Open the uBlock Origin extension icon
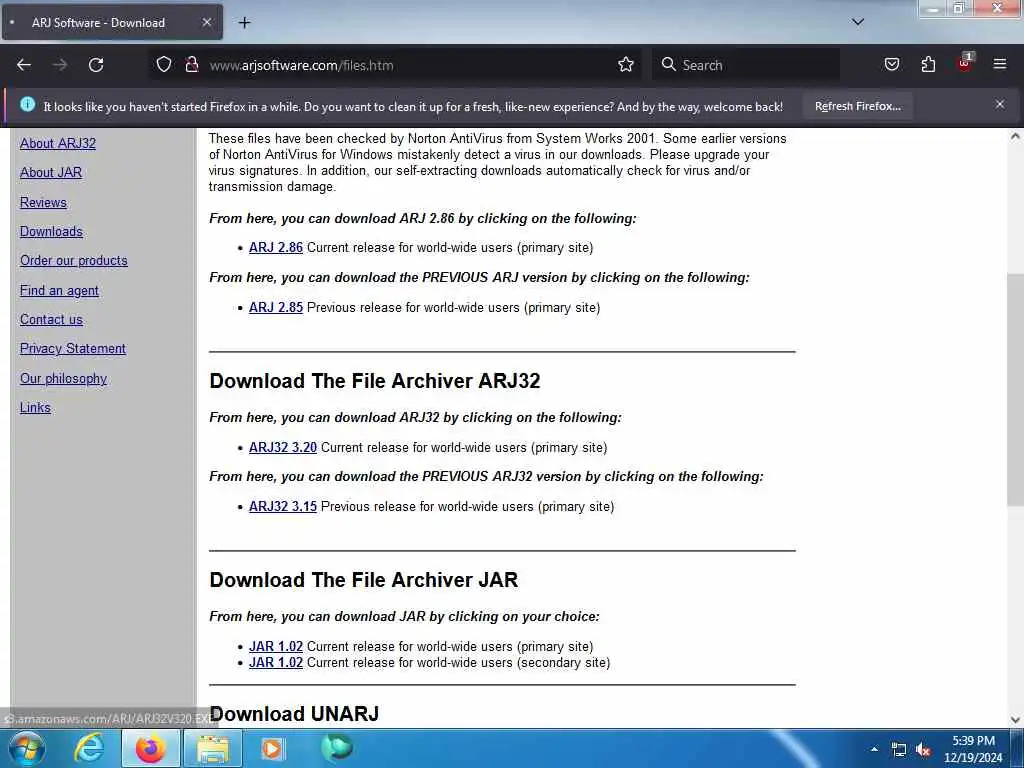The image size is (1024, 768). tap(965, 63)
